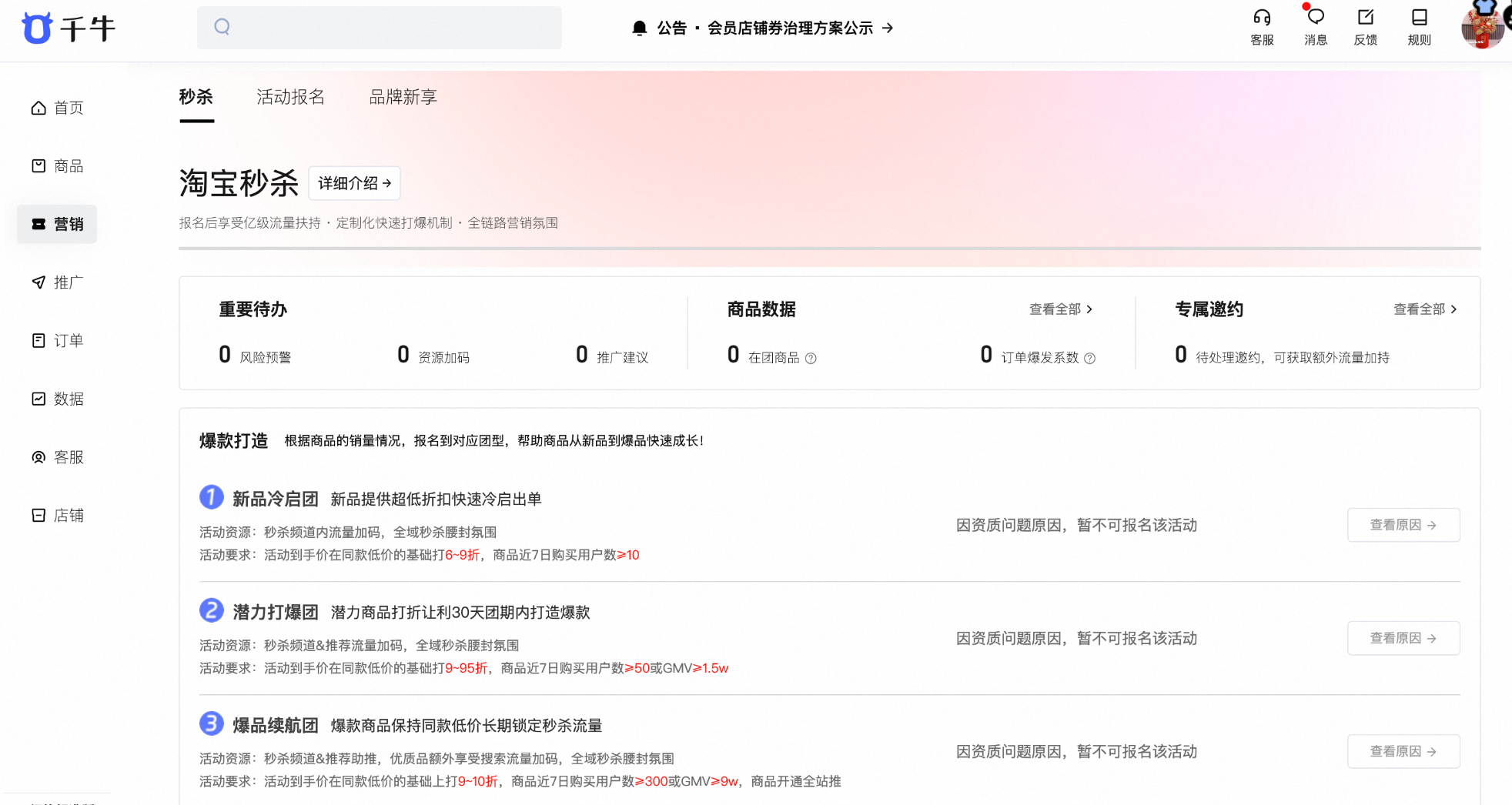
Task: Click the search magnifier icon
Action: 222,27
